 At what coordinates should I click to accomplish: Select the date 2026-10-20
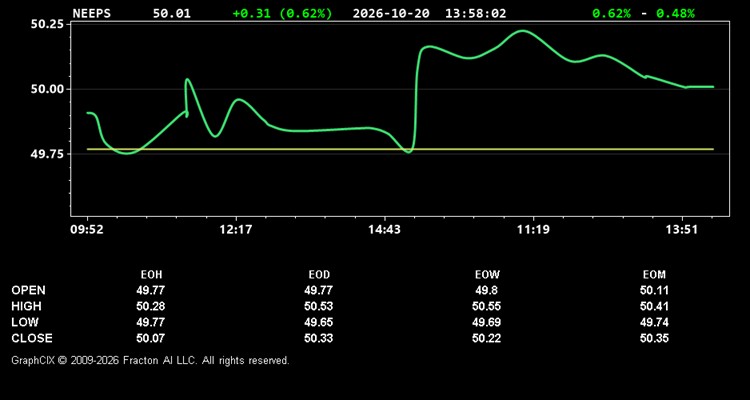391,13
